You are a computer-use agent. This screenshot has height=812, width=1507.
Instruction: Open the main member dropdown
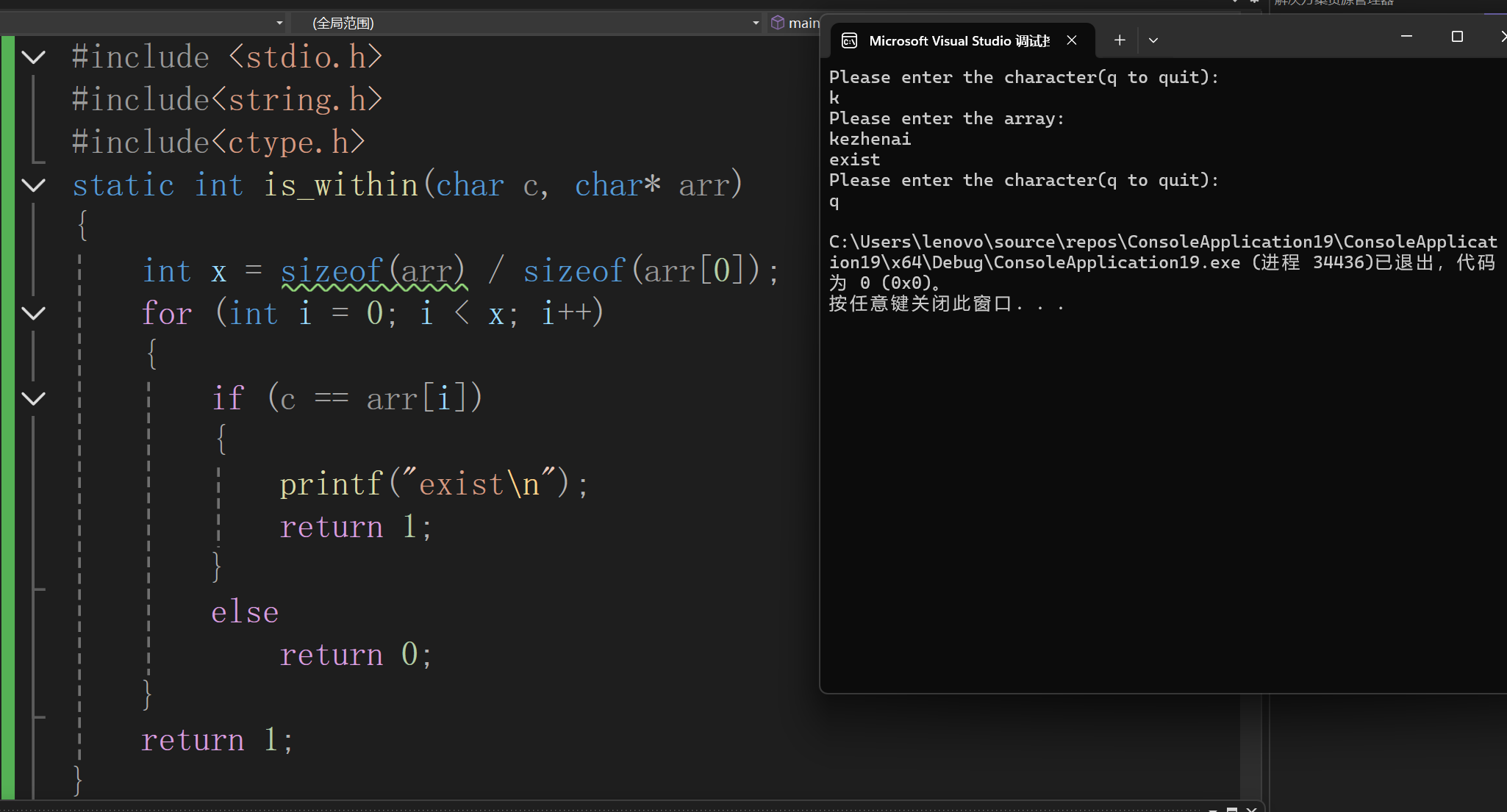coord(803,24)
